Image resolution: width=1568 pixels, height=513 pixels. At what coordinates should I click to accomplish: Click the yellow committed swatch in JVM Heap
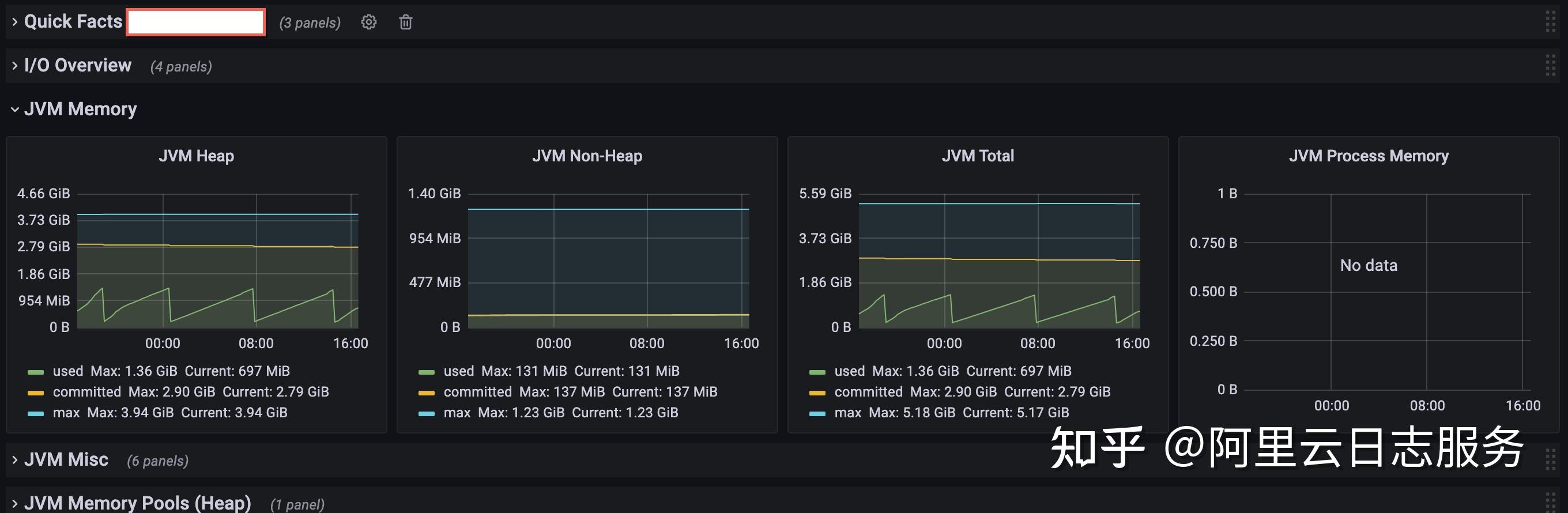[x=35, y=393]
